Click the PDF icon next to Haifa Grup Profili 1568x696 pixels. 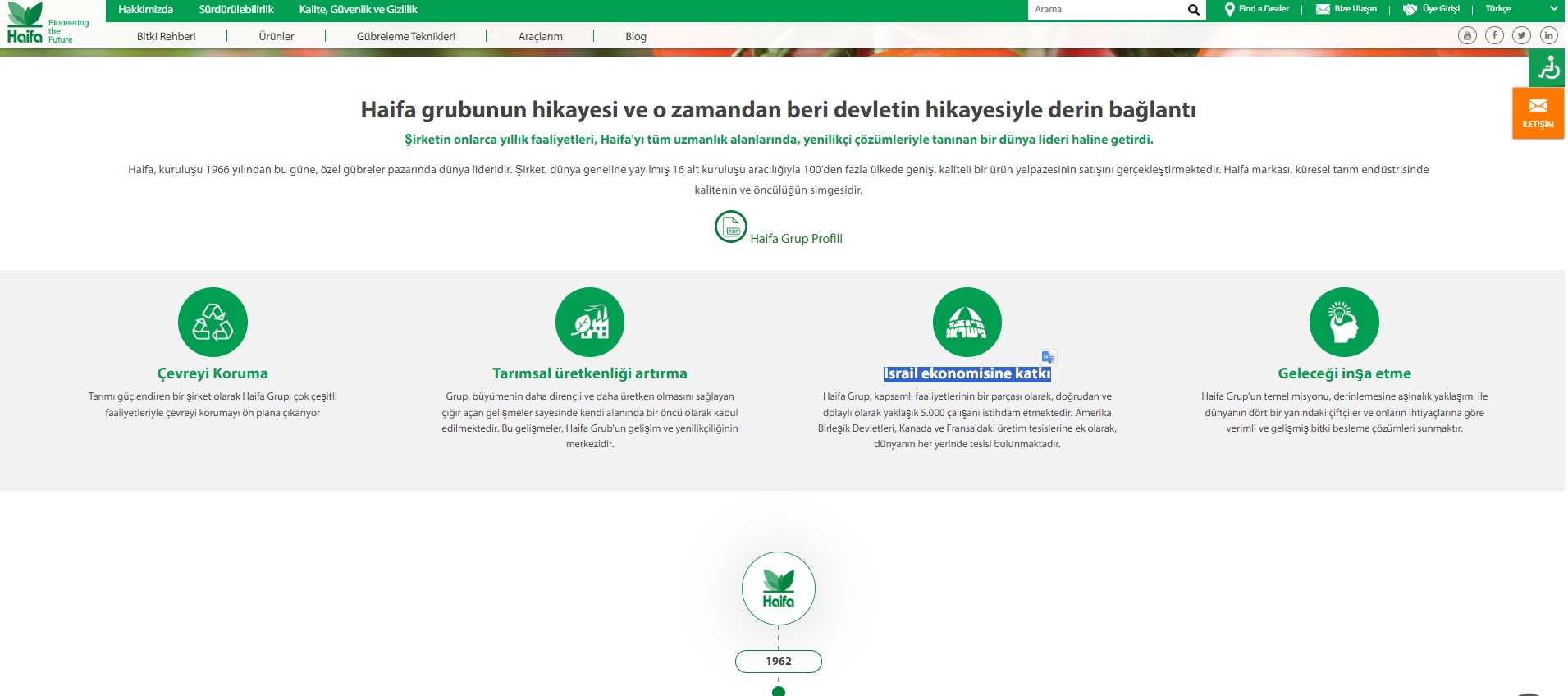click(730, 227)
